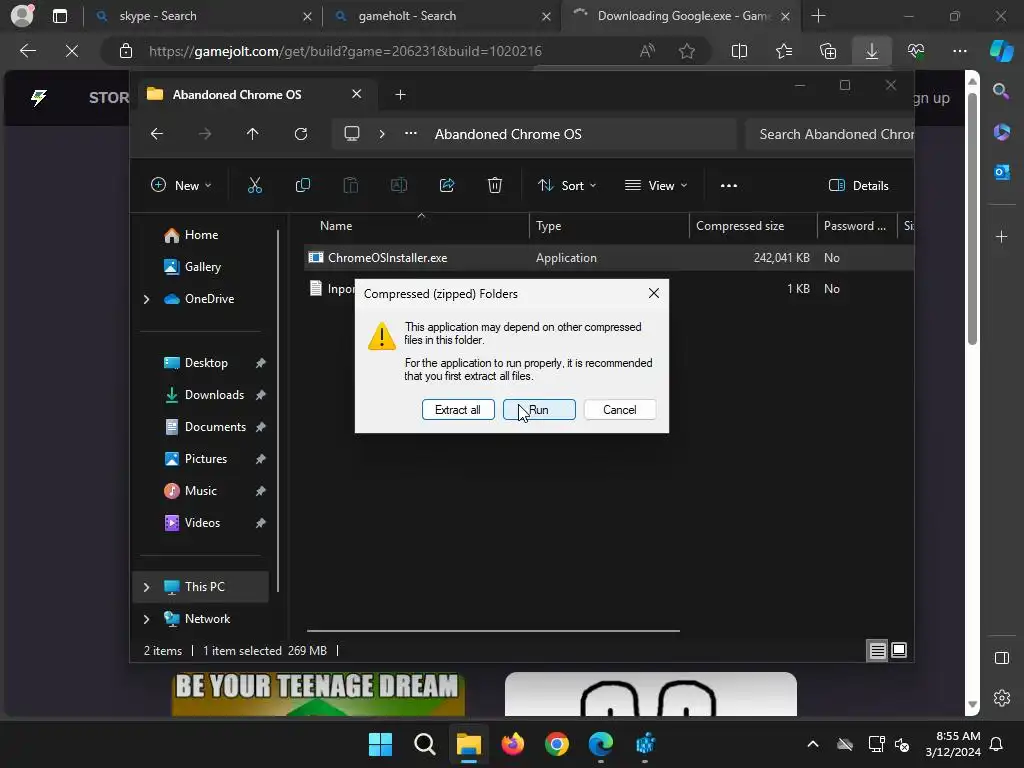Screen dimensions: 1024x768
Task: Open Edge Downloads icon
Action: click(872, 51)
